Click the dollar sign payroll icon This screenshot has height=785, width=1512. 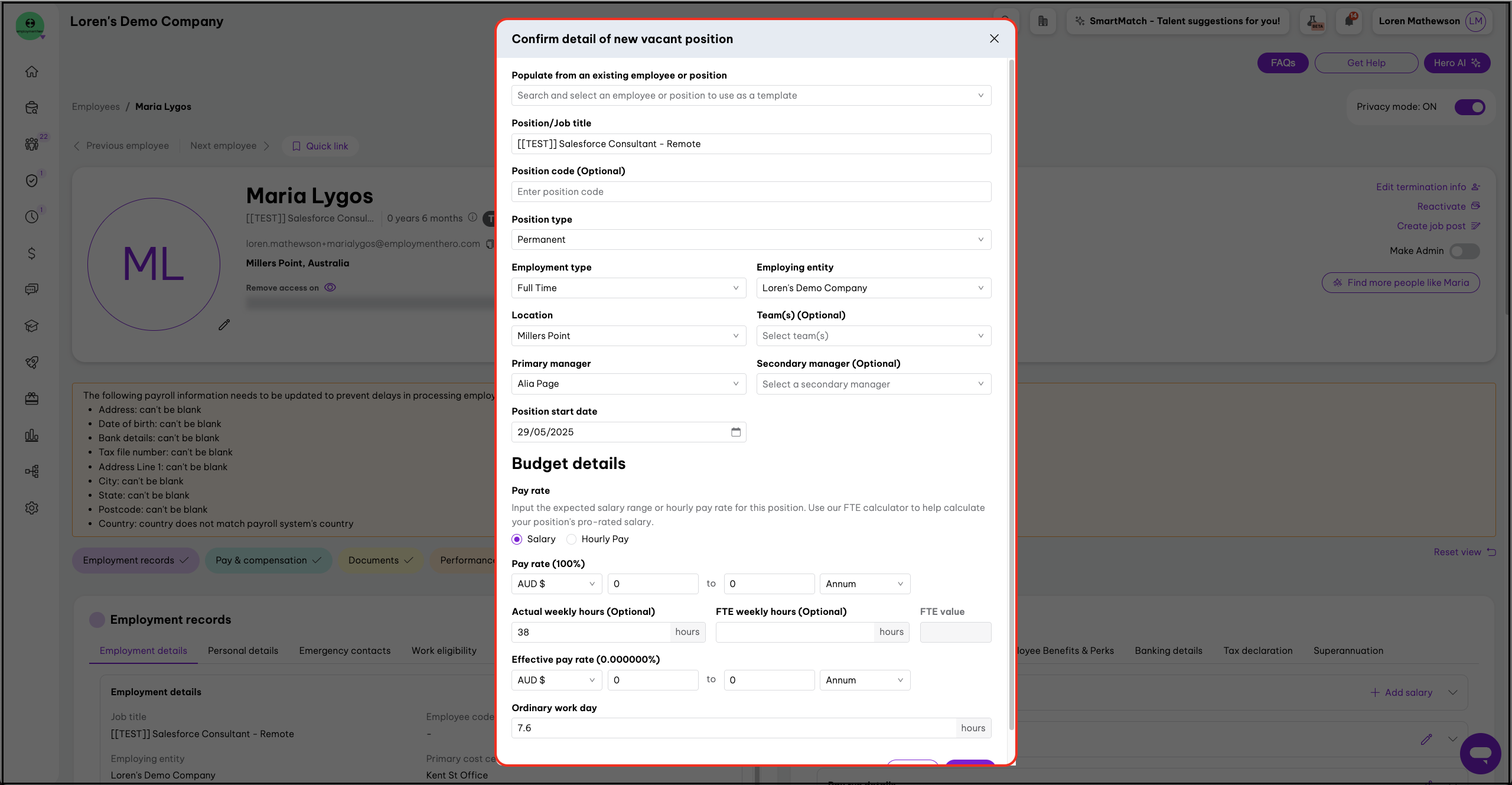(32, 253)
